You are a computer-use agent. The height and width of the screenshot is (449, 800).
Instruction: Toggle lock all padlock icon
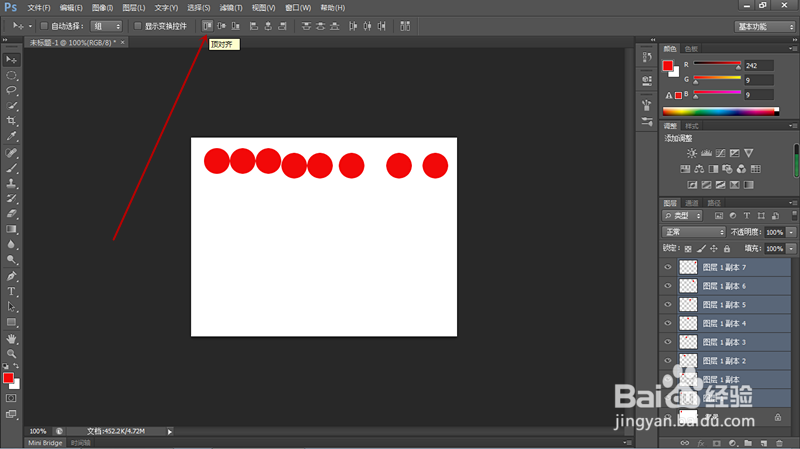click(727, 249)
